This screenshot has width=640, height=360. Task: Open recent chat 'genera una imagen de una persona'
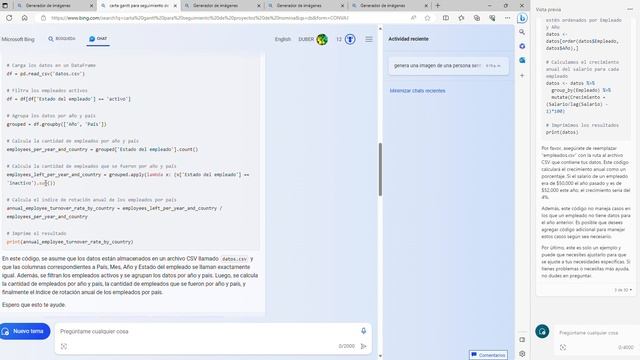tap(449, 66)
